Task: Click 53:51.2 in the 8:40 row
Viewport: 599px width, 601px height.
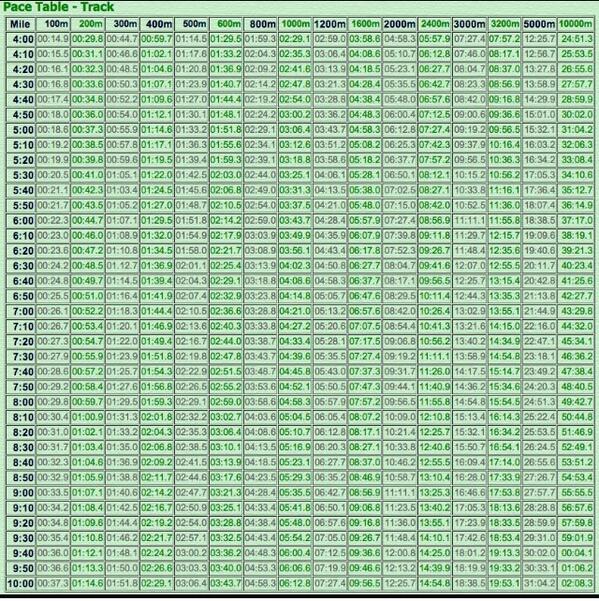Action: click(x=575, y=463)
